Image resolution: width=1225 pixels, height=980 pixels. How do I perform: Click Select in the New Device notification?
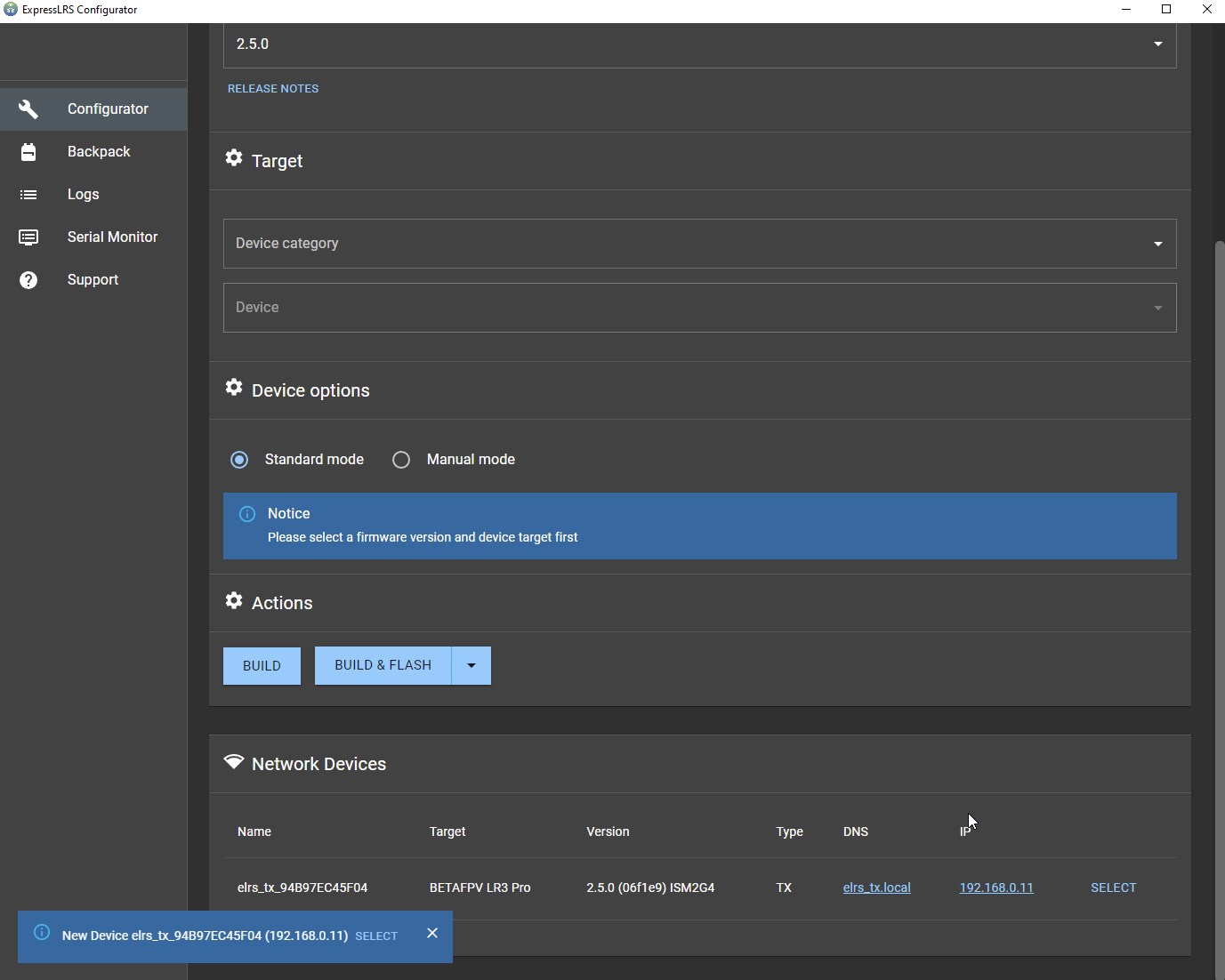click(376, 936)
